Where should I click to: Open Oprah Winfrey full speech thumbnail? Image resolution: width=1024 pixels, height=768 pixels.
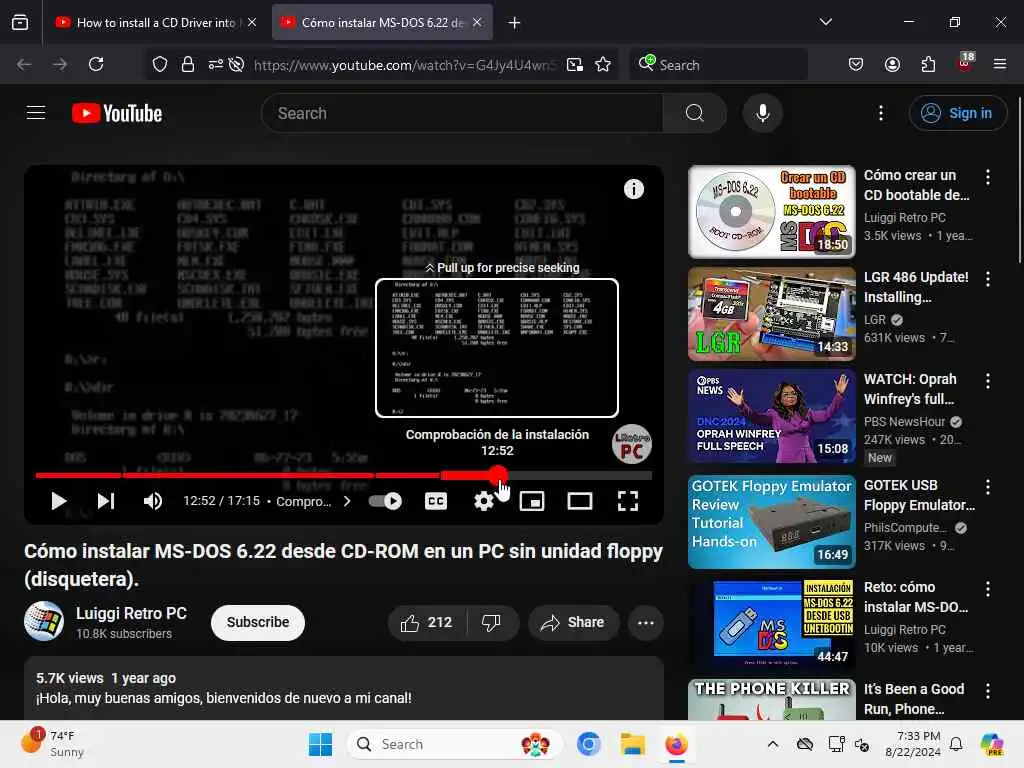point(771,416)
